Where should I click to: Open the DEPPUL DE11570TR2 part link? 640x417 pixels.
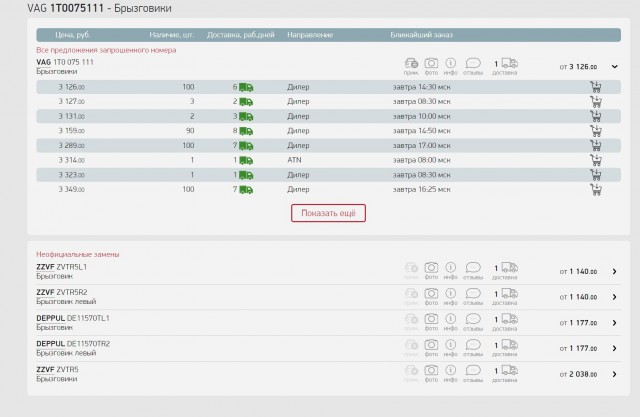pos(73,344)
